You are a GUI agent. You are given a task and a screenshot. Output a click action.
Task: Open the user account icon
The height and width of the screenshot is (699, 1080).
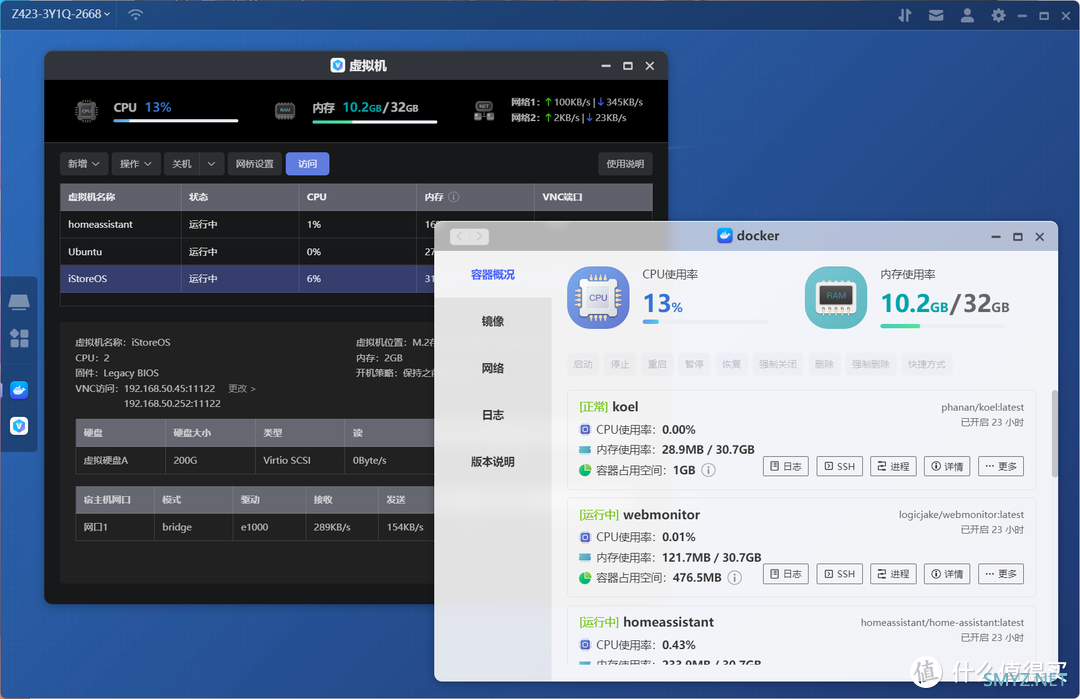(968, 15)
